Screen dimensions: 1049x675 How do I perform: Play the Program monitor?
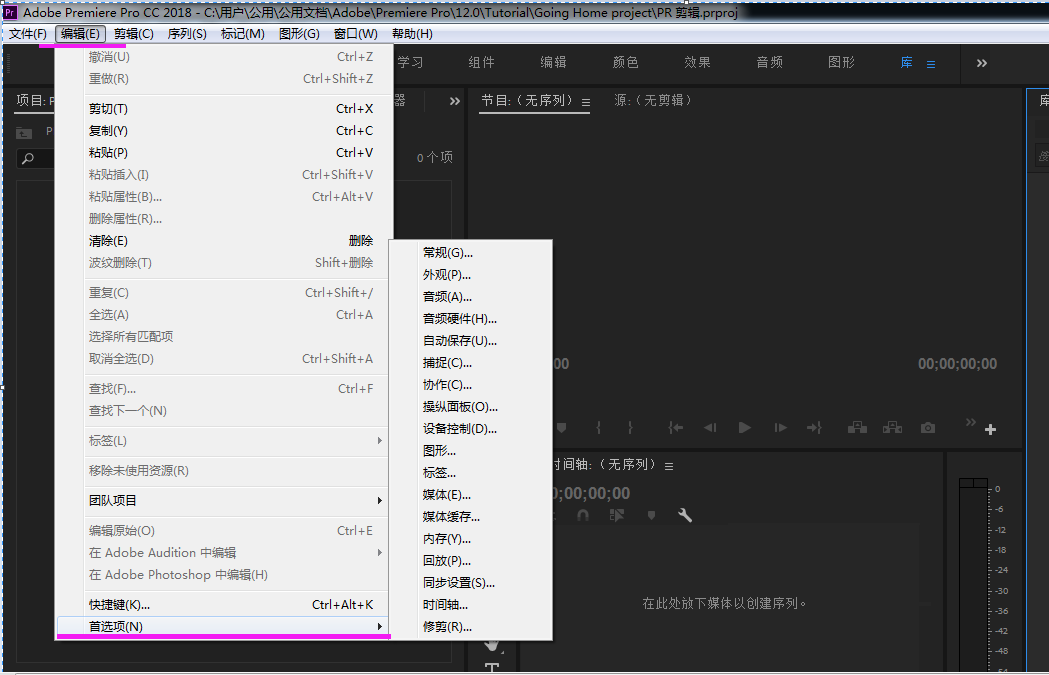tap(745, 427)
